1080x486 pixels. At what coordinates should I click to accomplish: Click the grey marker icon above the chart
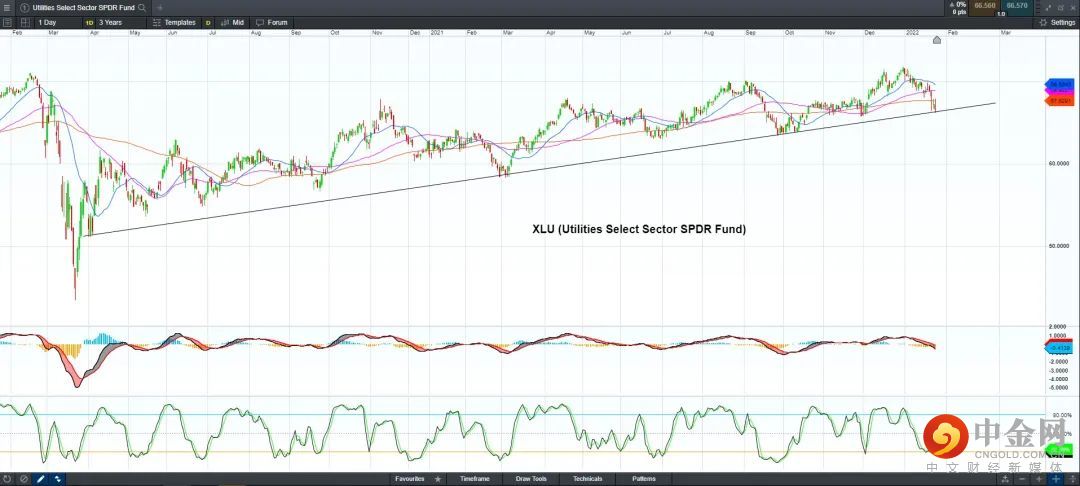click(x=937, y=40)
